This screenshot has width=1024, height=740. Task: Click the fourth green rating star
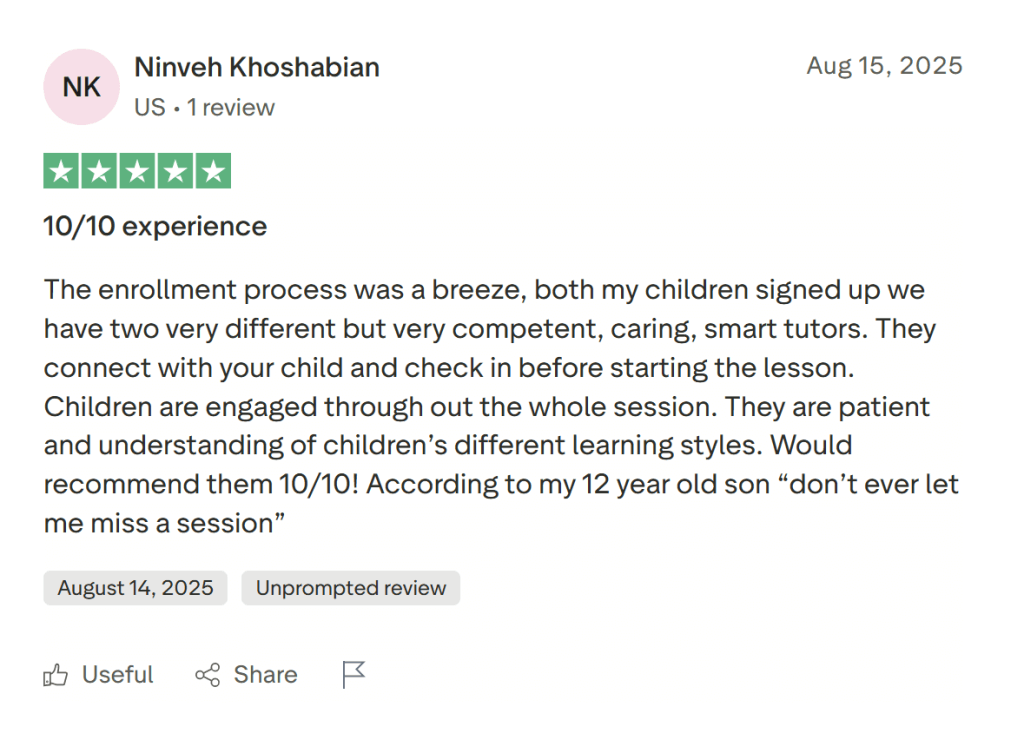click(175, 171)
